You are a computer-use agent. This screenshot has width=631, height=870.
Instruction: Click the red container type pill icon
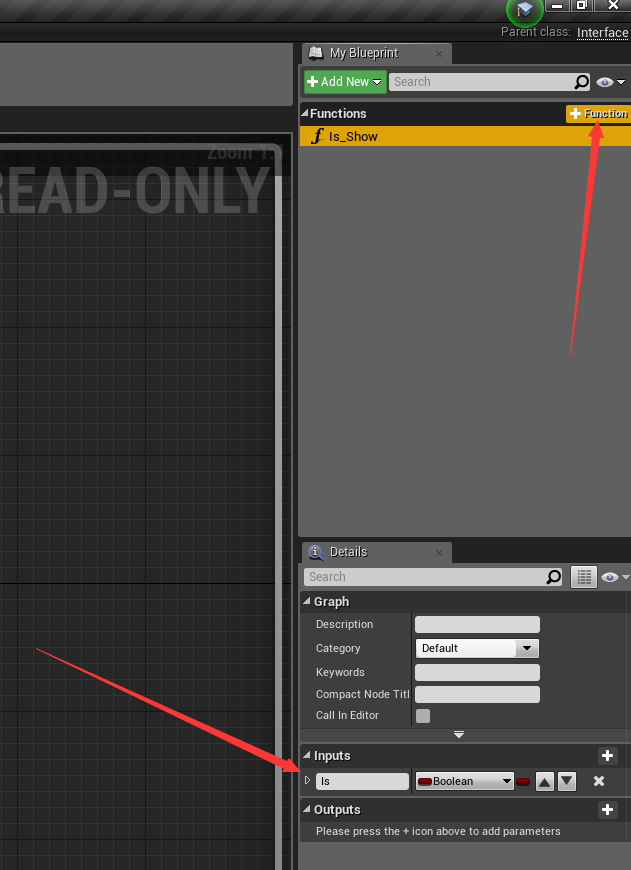click(x=523, y=782)
